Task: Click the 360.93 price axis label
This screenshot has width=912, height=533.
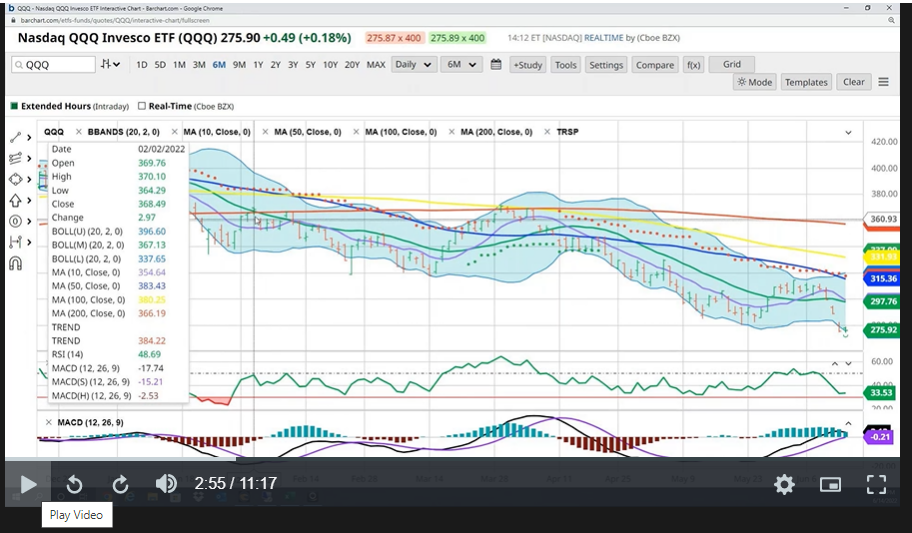Action: point(883,219)
